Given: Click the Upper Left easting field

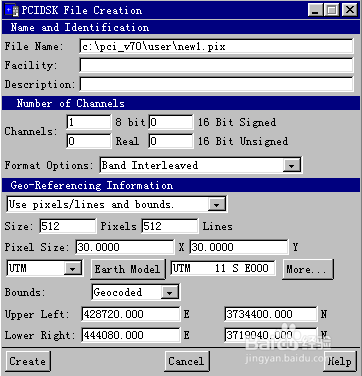Looking at the screenshot, I should coord(131,314).
